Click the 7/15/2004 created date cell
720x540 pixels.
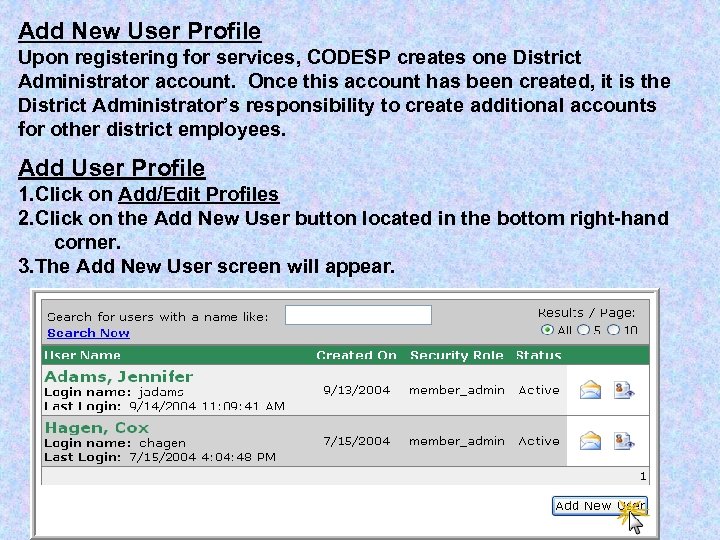pyautogui.click(x=356, y=441)
